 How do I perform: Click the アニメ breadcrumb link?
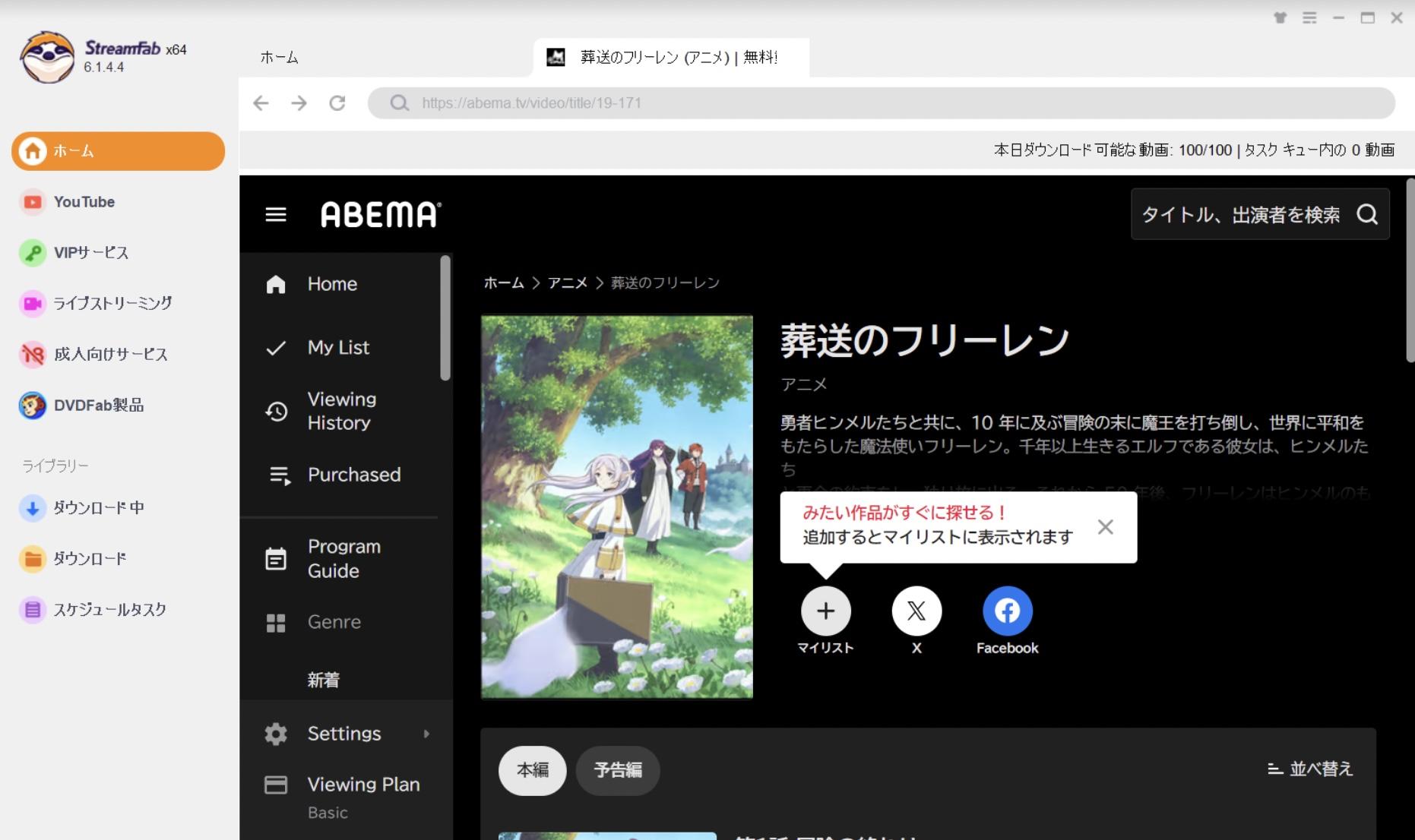coord(568,283)
